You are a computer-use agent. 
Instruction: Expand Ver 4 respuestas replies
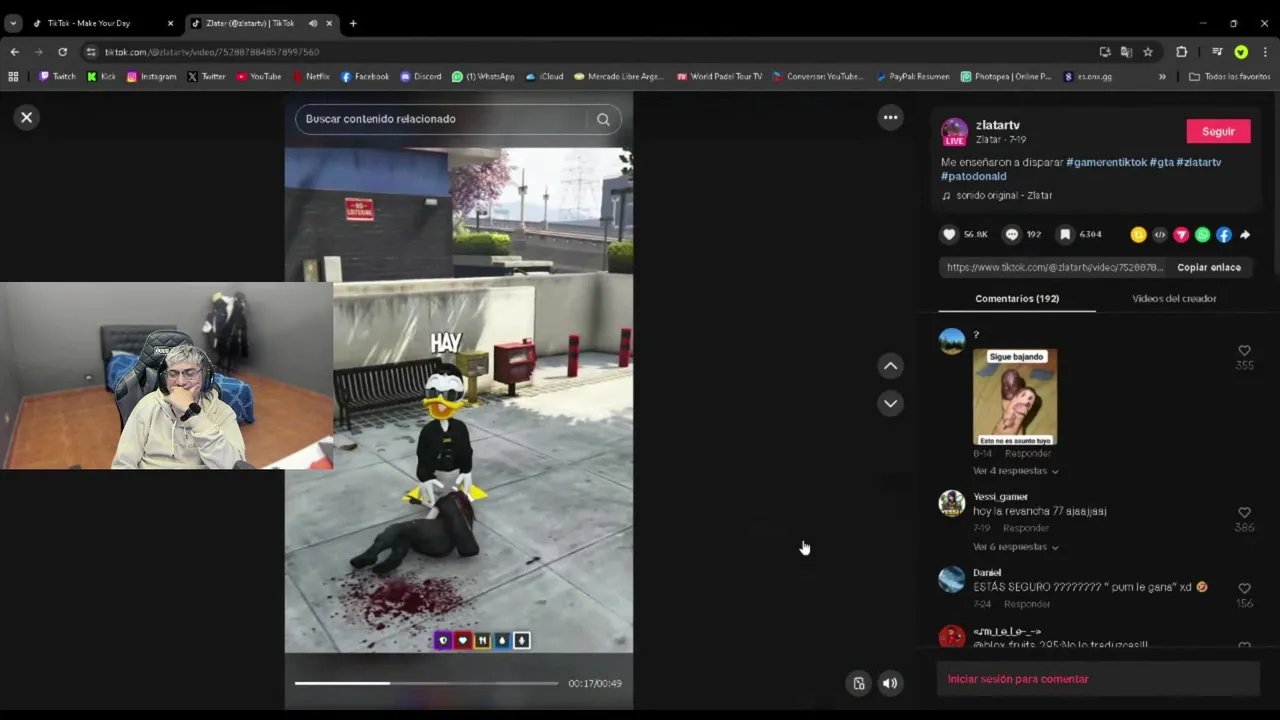pyautogui.click(x=1015, y=471)
